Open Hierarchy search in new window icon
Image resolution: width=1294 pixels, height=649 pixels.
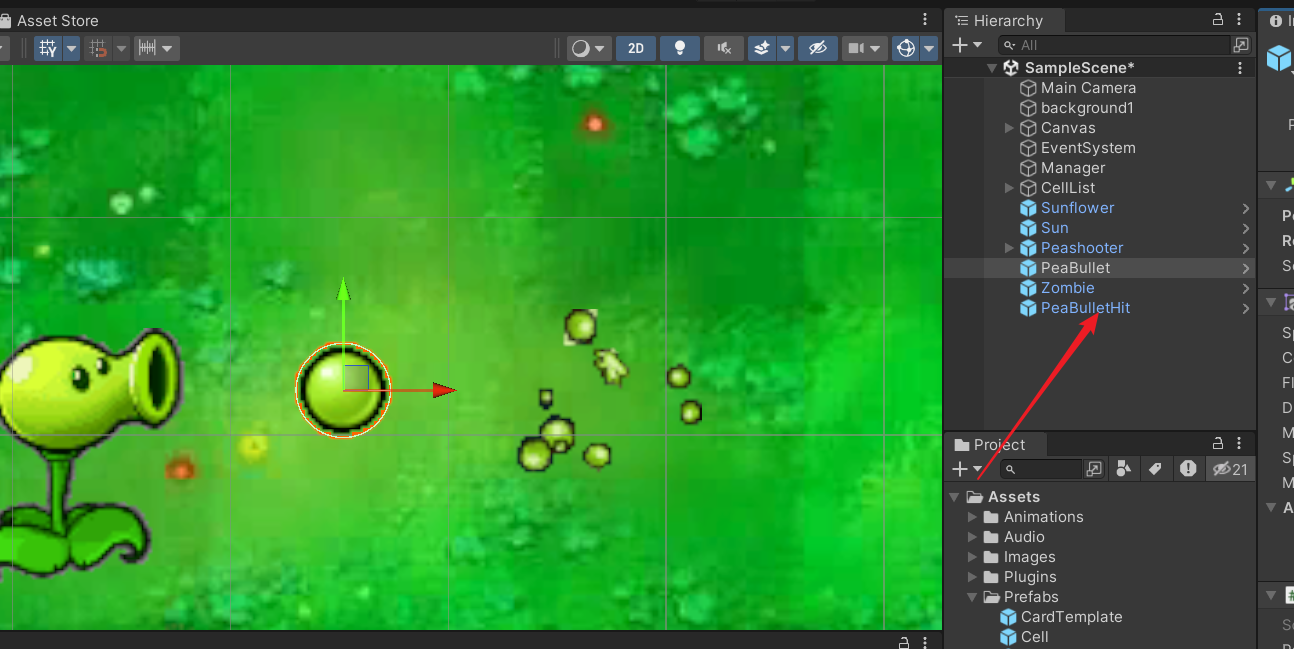pos(1241,45)
